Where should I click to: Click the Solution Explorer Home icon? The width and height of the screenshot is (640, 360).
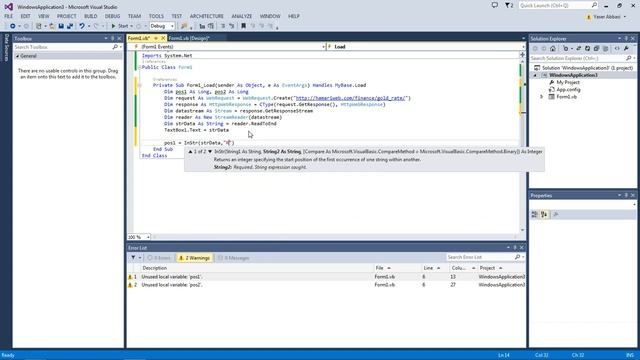[x=553, y=49]
